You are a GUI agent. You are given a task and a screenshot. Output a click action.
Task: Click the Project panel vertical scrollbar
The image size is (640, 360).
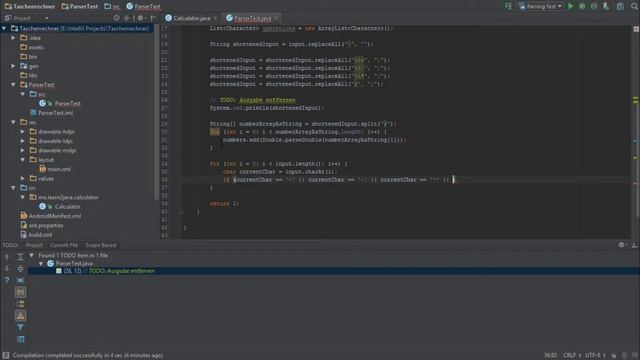157,112
